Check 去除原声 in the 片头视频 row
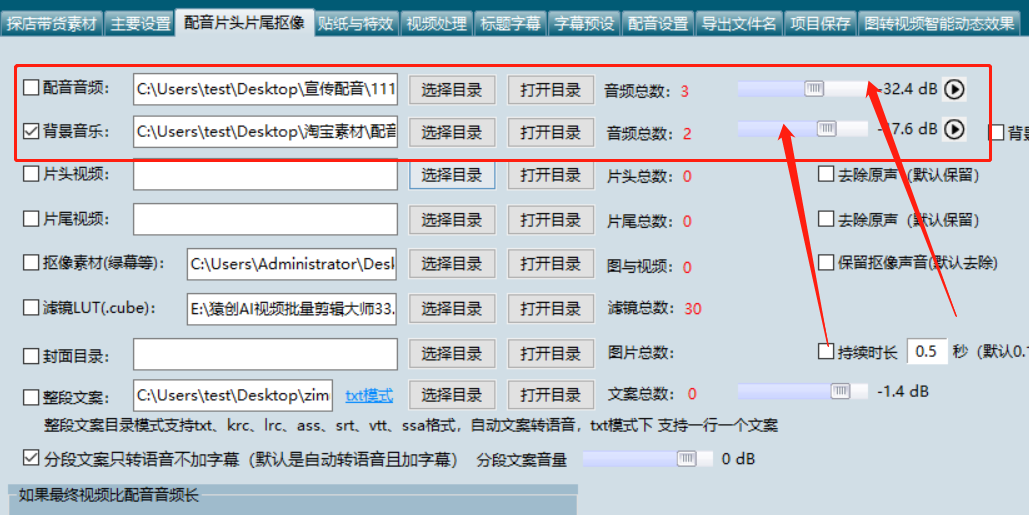This screenshot has width=1029, height=515. (x=826, y=175)
